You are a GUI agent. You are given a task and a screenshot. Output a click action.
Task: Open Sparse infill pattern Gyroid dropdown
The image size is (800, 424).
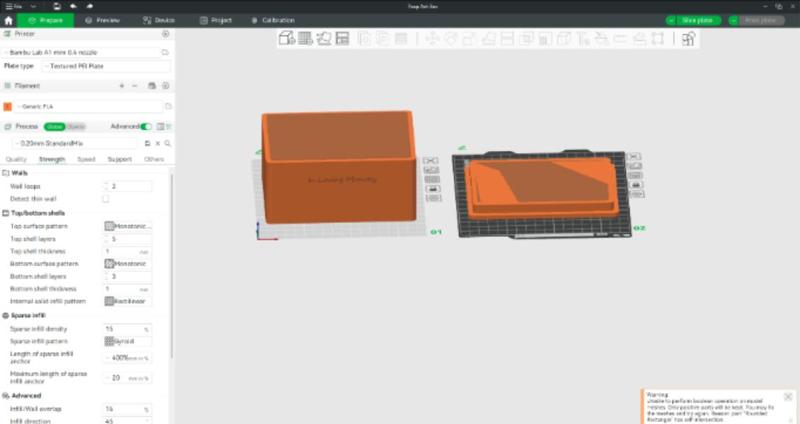click(128, 341)
